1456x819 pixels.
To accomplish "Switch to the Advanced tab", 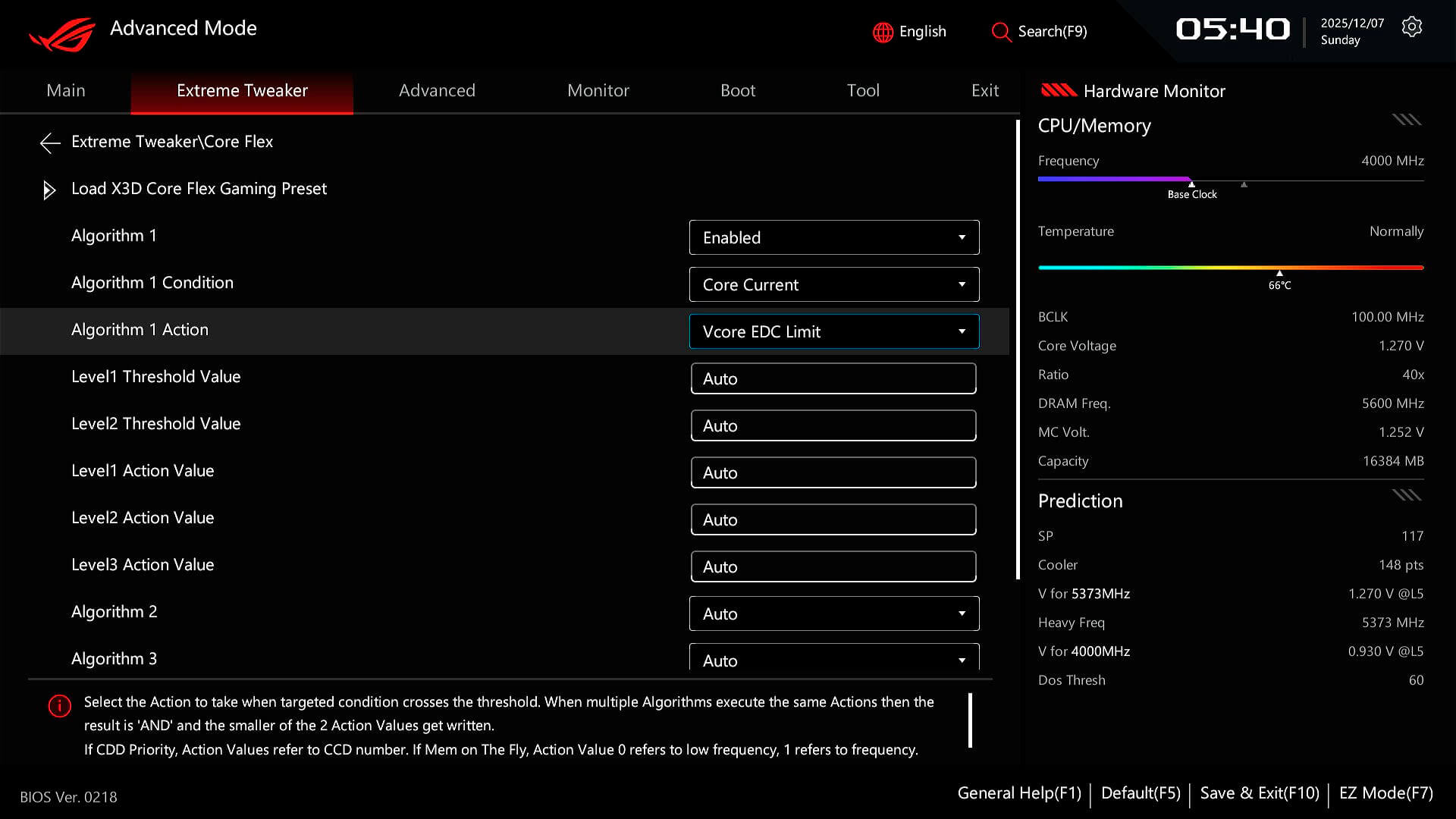I will [437, 90].
